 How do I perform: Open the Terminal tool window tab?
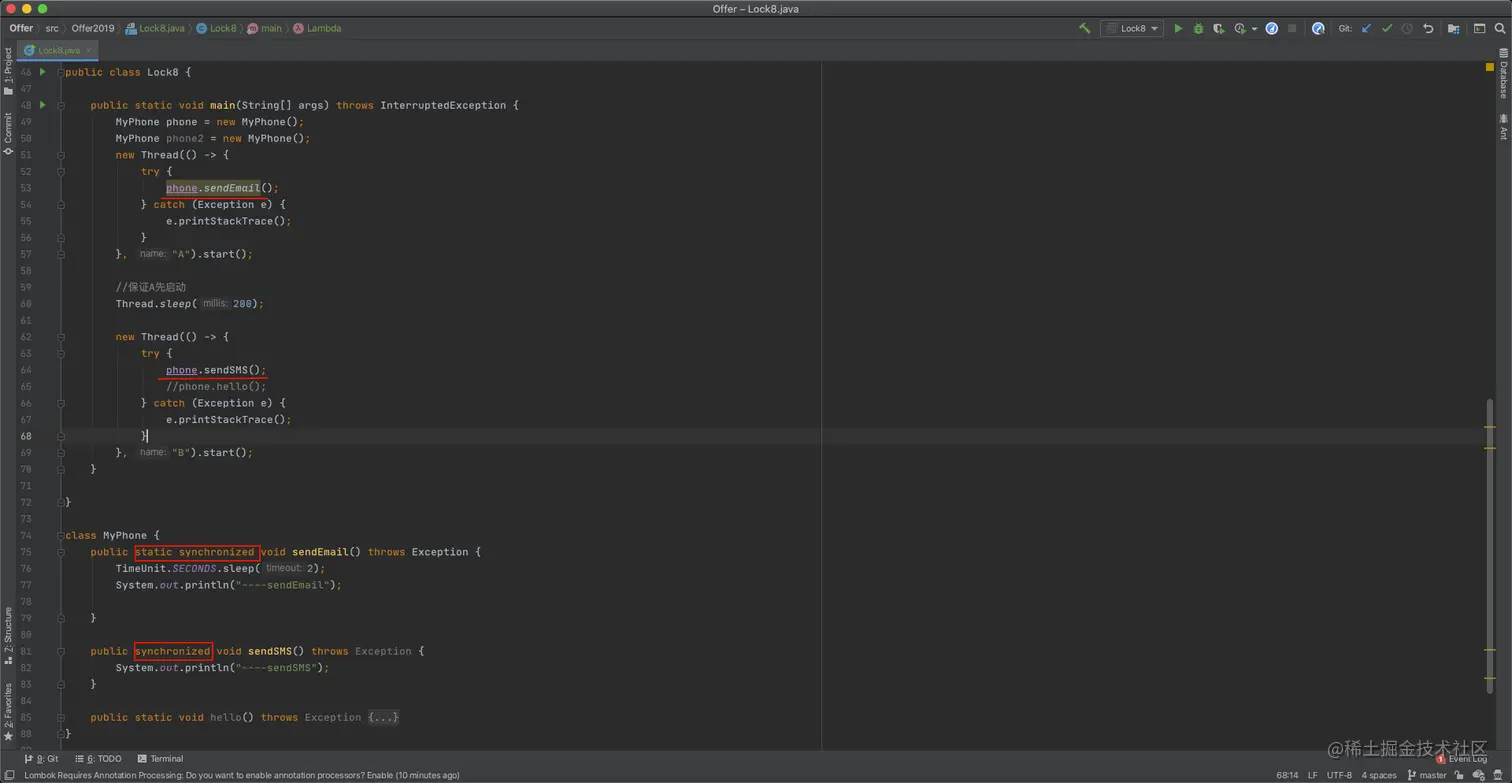[x=160, y=759]
